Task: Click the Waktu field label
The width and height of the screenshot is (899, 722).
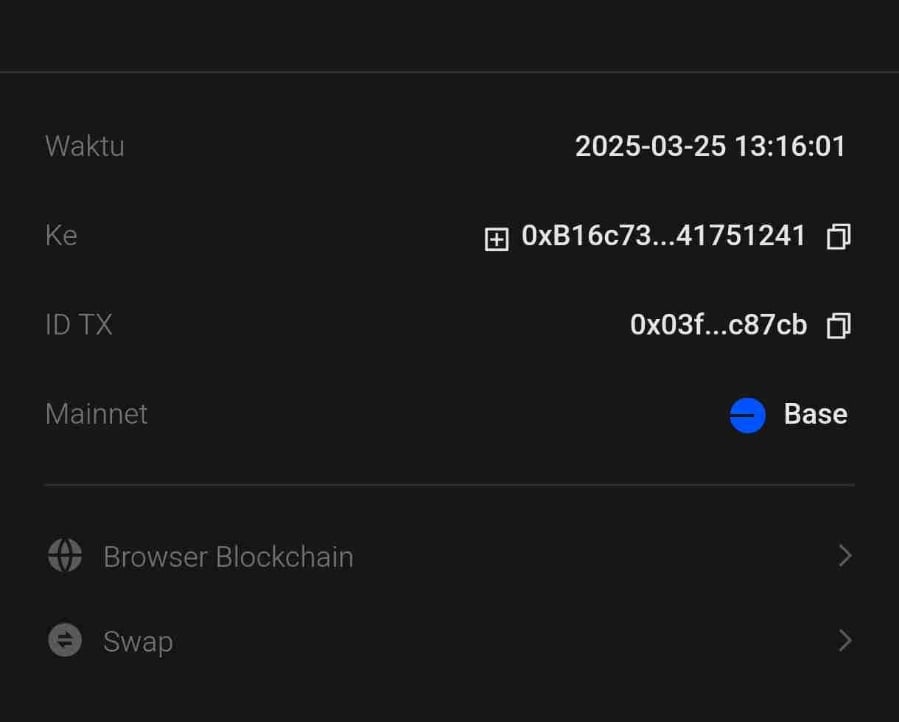Action: click(x=85, y=146)
